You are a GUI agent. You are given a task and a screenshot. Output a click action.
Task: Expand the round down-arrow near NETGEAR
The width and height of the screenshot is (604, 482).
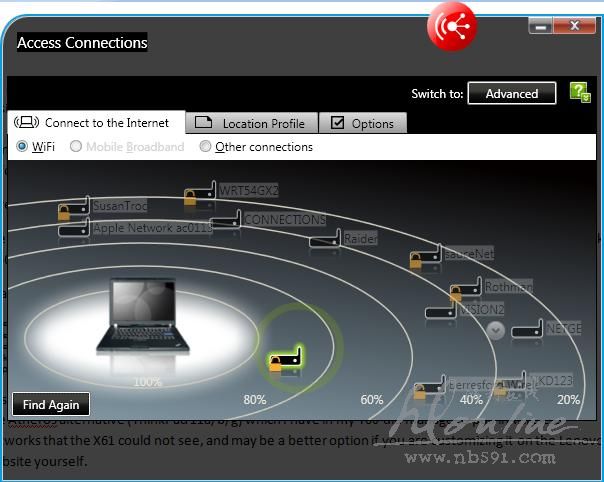(x=496, y=330)
